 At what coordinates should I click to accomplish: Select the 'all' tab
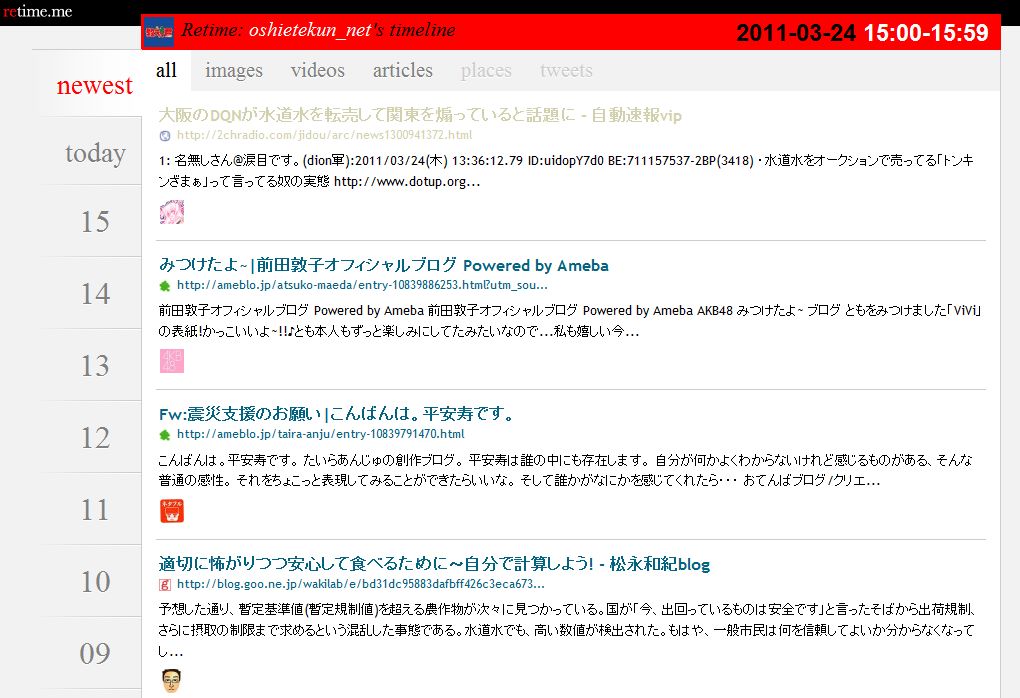(166, 70)
